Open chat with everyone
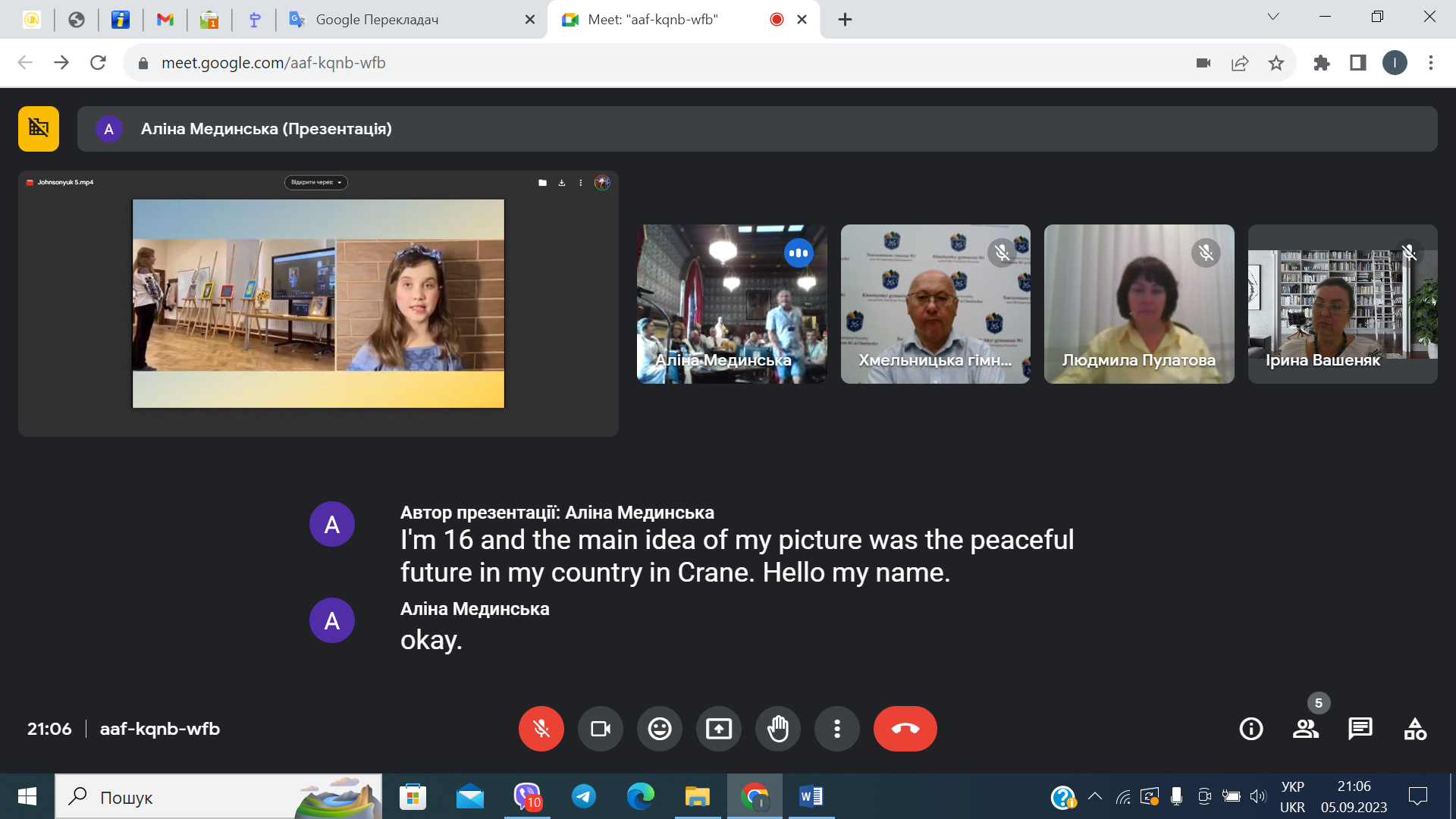Screen dimensions: 1456x819 pyautogui.click(x=1360, y=729)
